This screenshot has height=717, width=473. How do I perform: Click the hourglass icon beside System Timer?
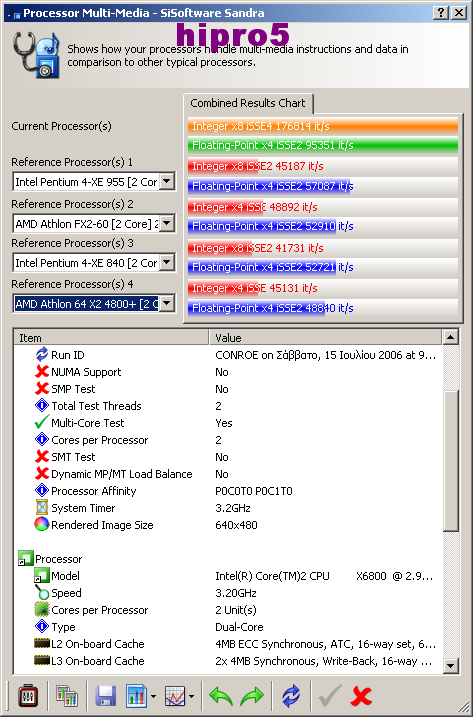42,508
